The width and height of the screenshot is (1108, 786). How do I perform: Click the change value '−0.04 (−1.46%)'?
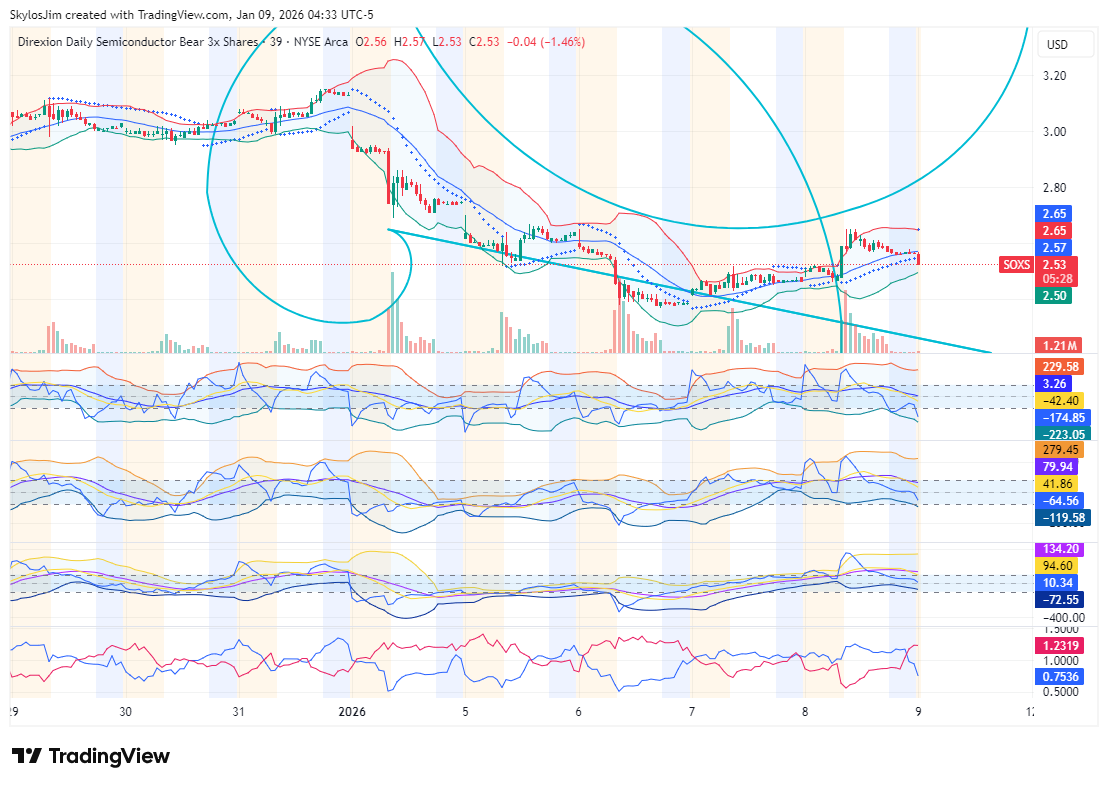coord(546,42)
